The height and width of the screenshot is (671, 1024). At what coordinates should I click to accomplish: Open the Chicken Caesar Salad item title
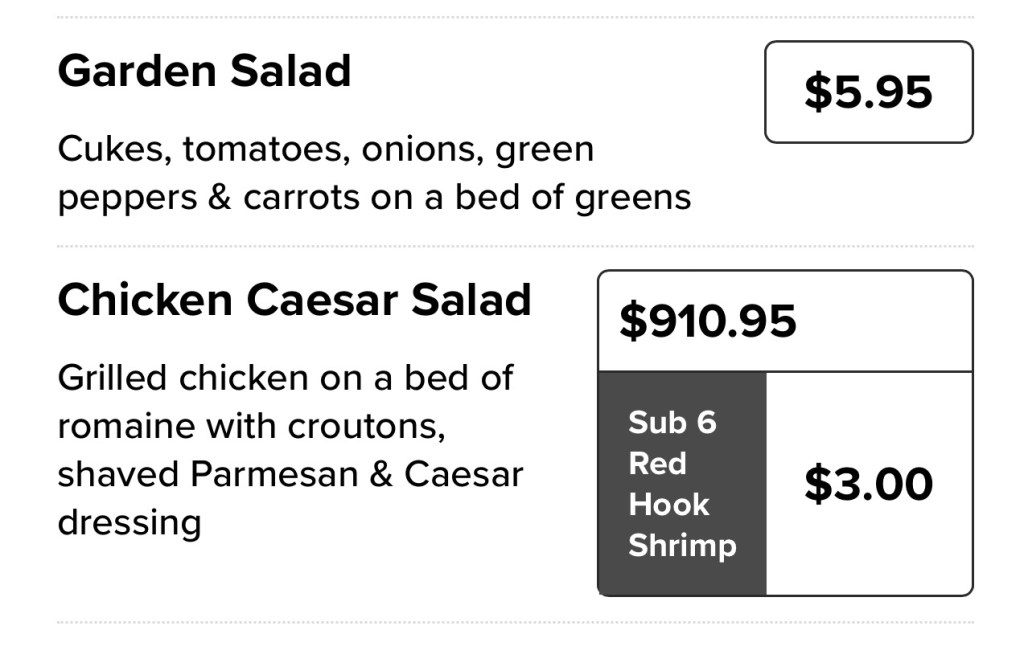pos(294,299)
